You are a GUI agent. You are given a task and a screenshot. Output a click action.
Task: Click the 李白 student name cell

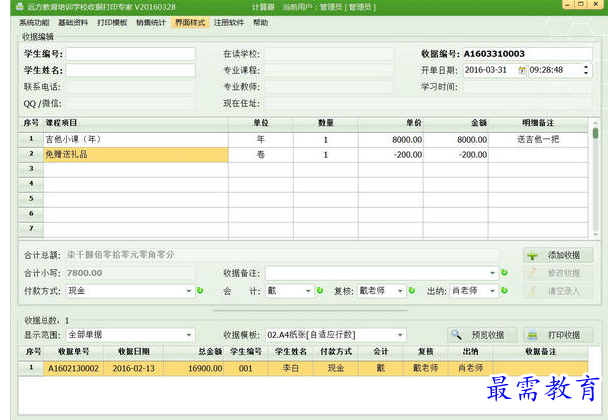(290, 368)
